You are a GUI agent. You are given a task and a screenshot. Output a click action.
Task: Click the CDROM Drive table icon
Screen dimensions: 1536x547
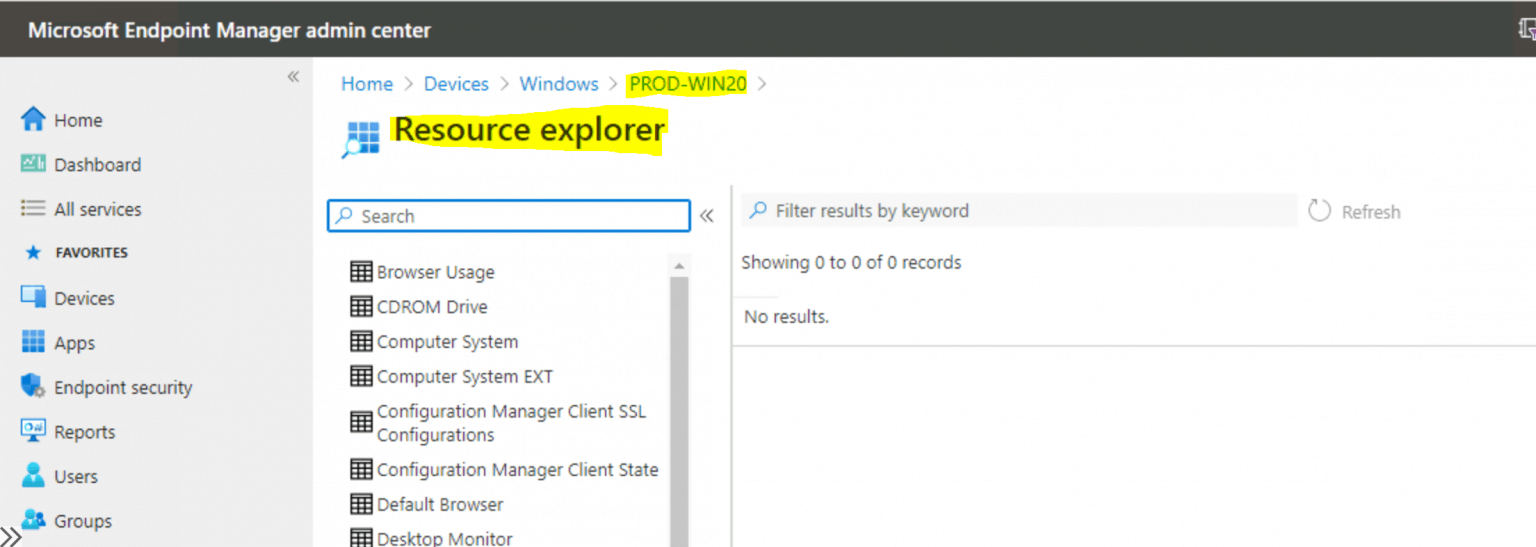361,306
